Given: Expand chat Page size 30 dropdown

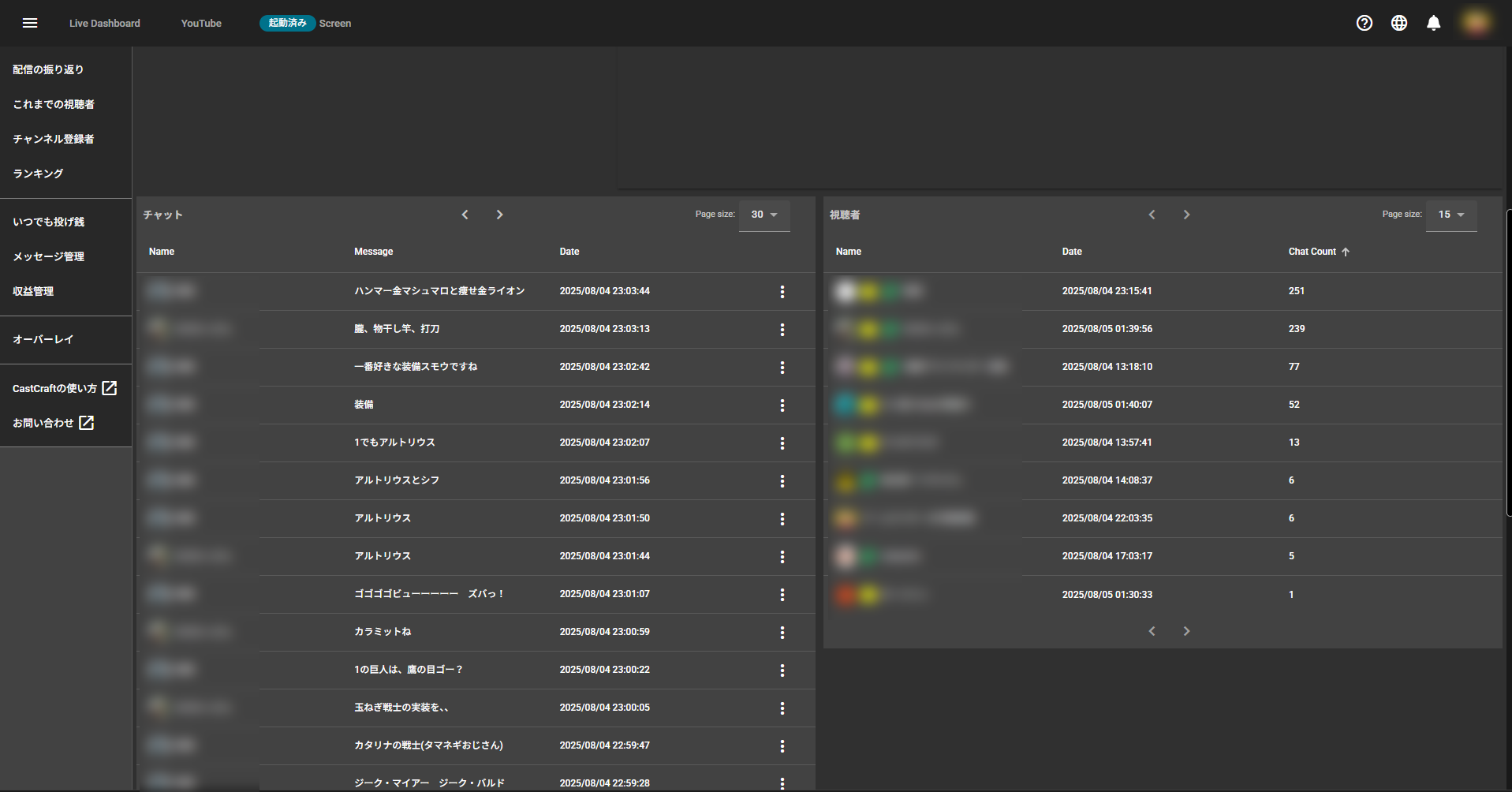Looking at the screenshot, I should [764, 215].
